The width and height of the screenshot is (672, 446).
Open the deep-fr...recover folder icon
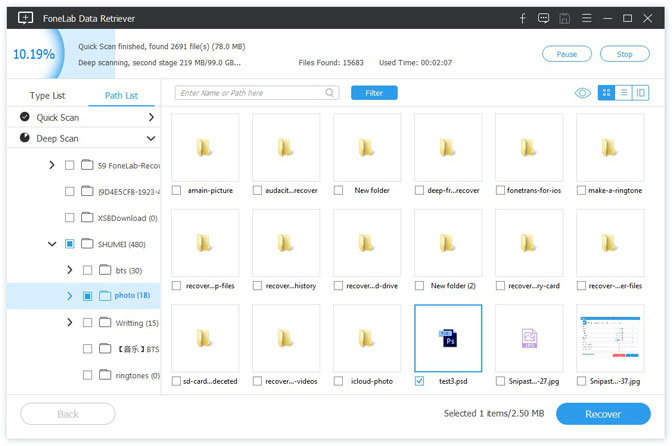[x=448, y=147]
